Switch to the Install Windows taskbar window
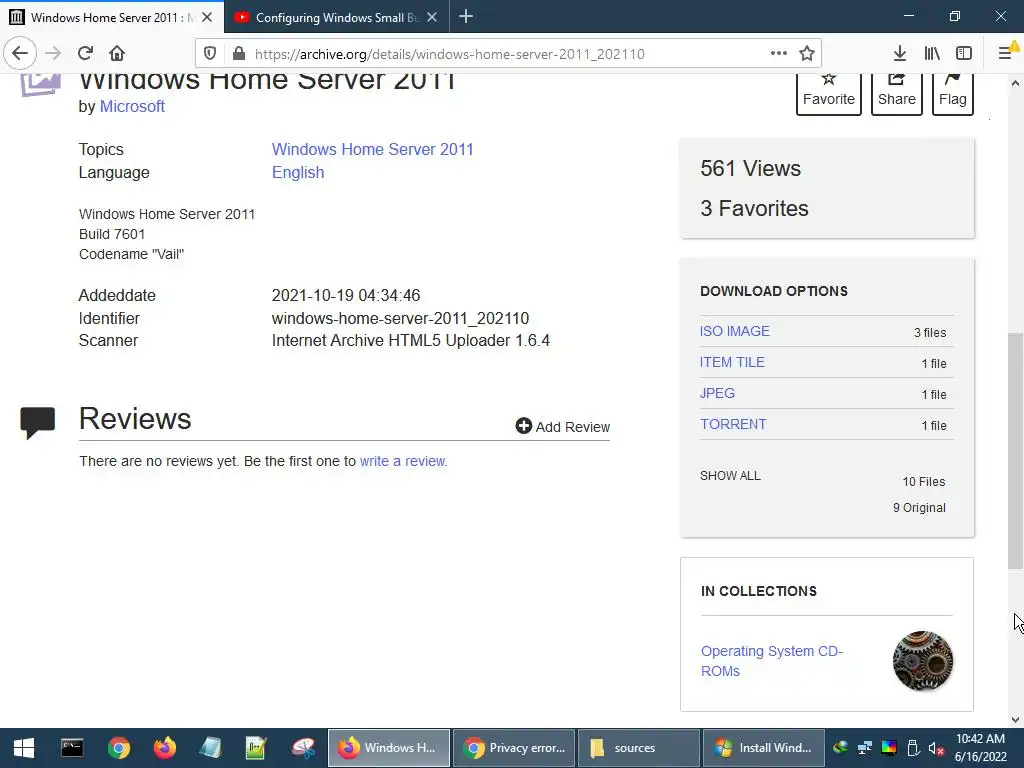 [x=763, y=748]
